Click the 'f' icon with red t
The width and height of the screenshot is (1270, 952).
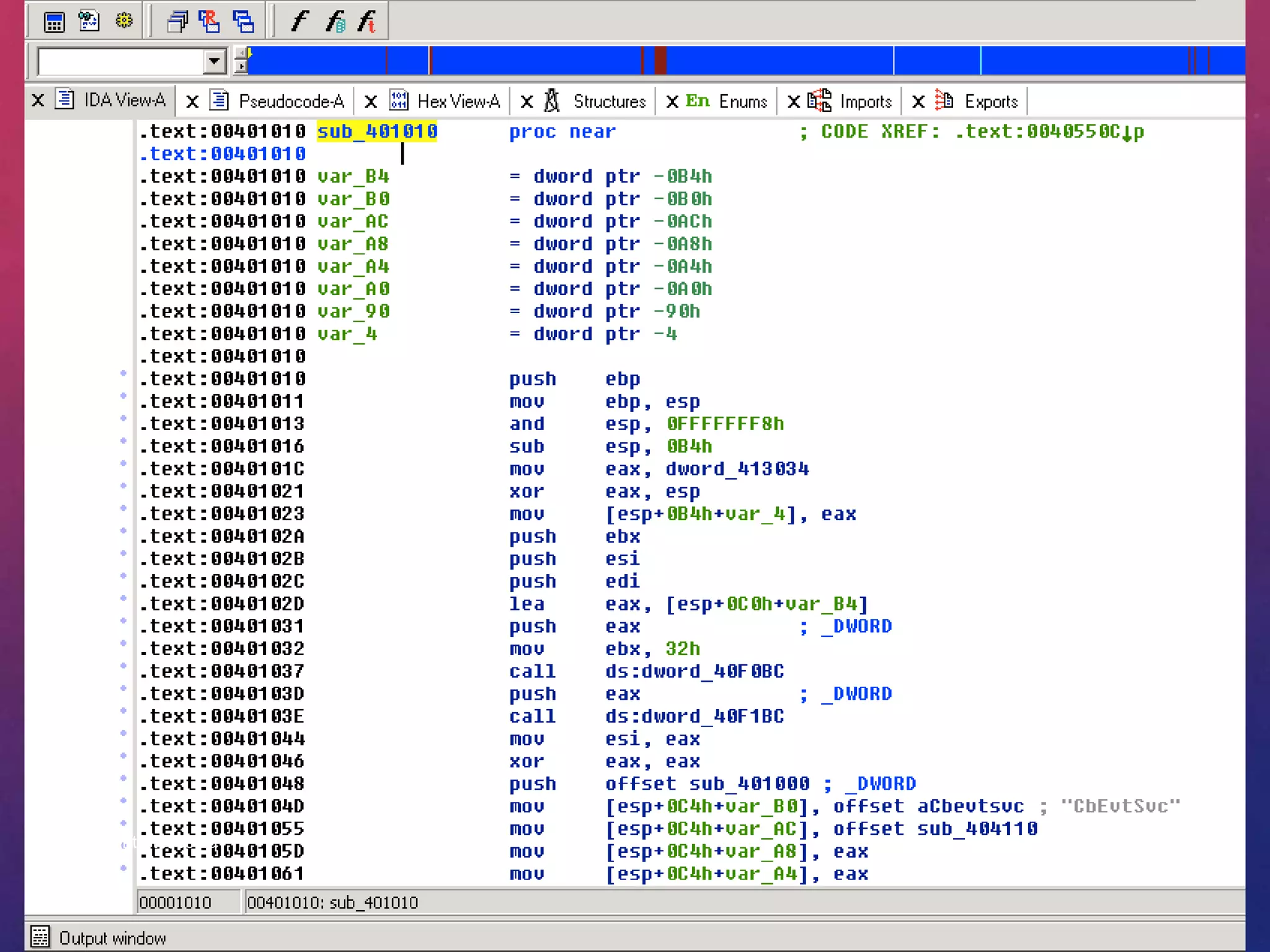(x=368, y=22)
